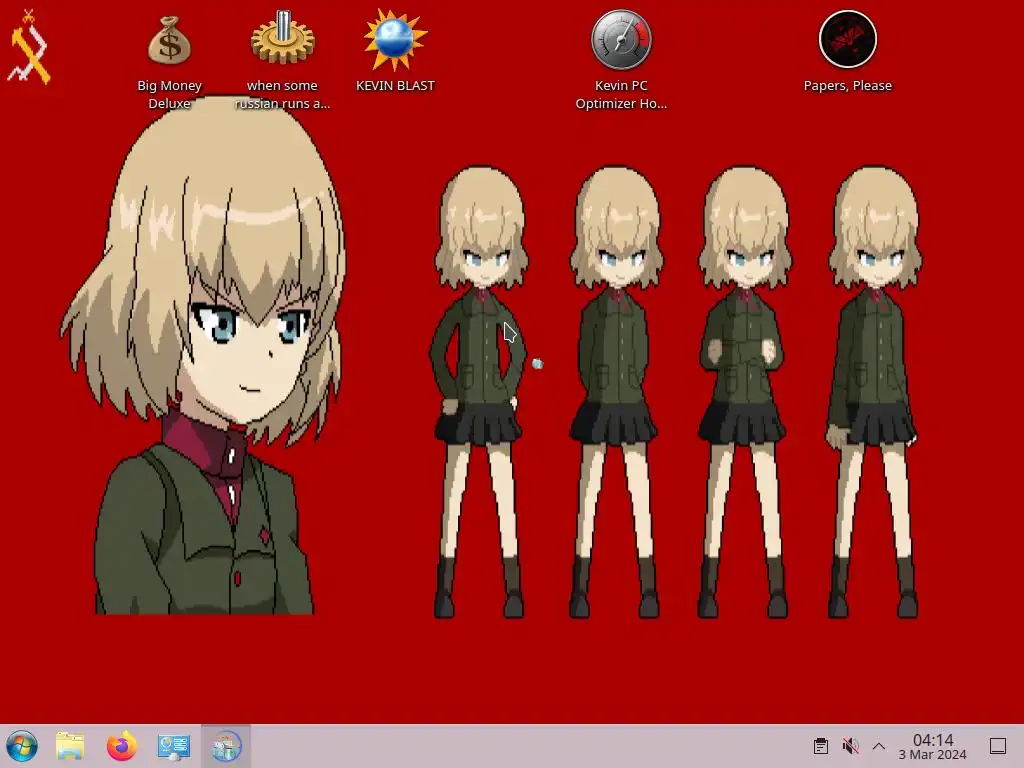Open the Start menu orb
Screen dimensions: 1024x768
[22, 746]
